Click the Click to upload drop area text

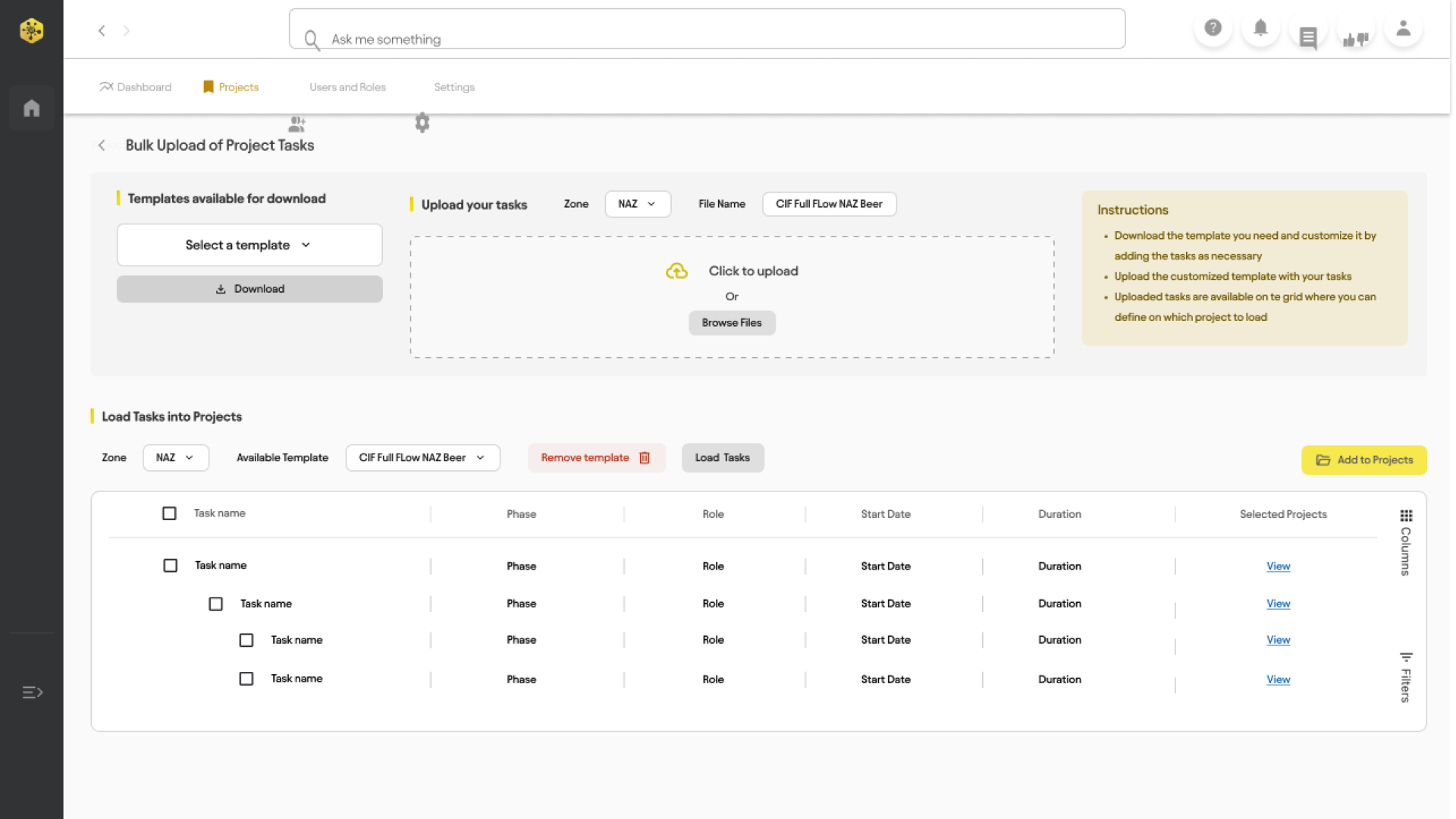pos(753,271)
